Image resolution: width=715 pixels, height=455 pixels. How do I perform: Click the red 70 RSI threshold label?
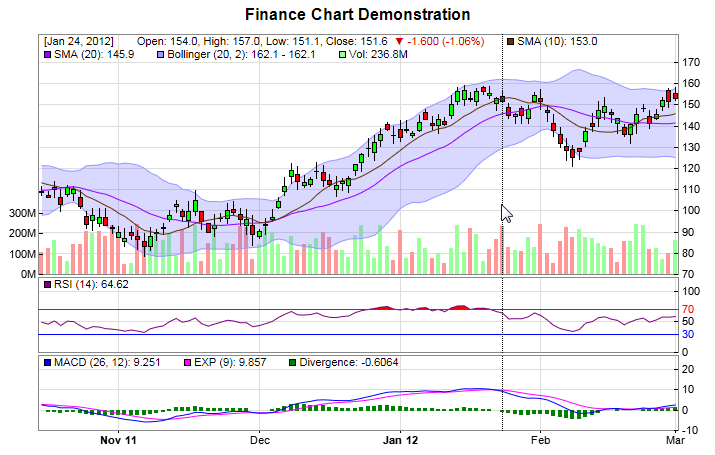(688, 309)
